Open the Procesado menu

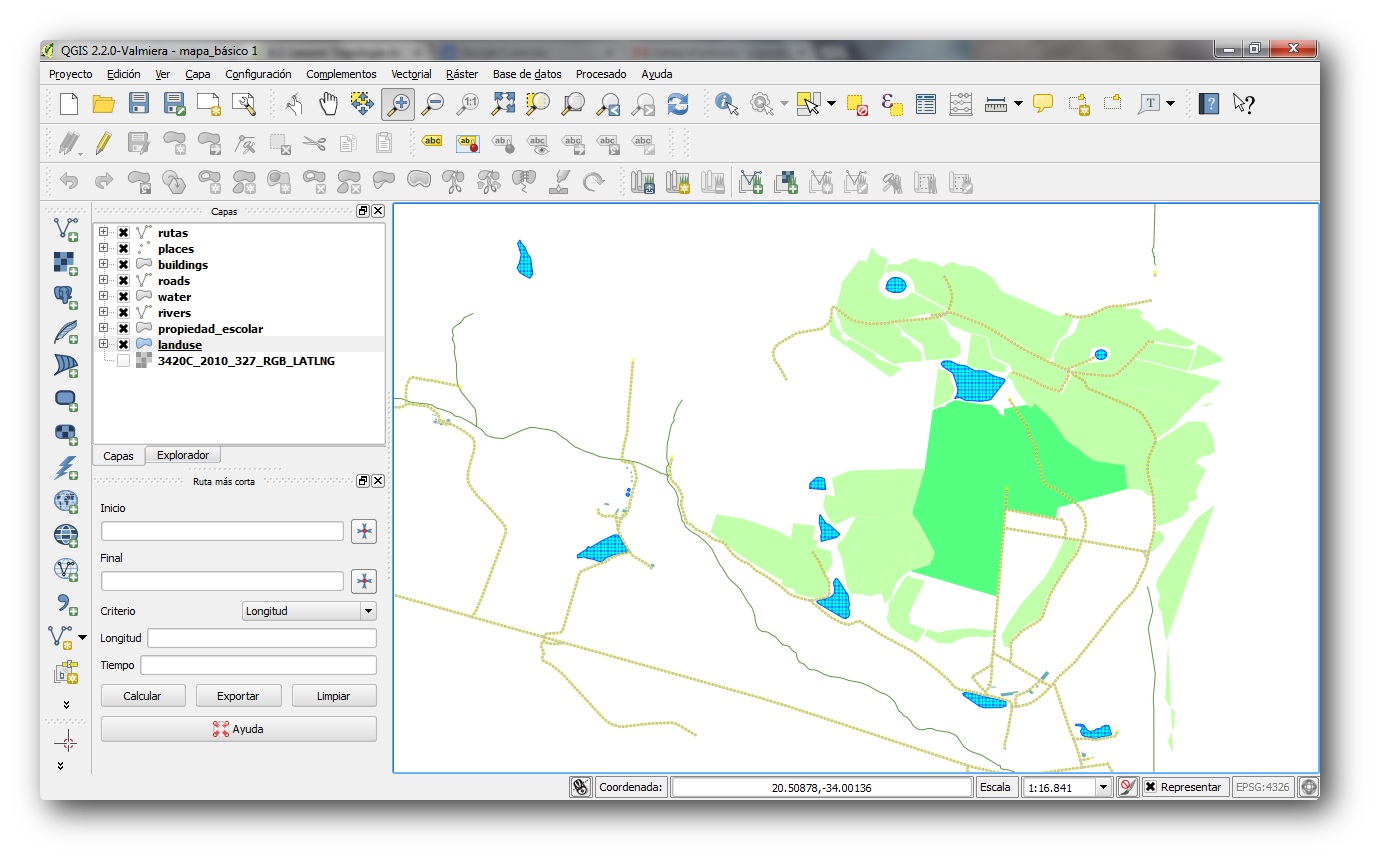tap(601, 74)
